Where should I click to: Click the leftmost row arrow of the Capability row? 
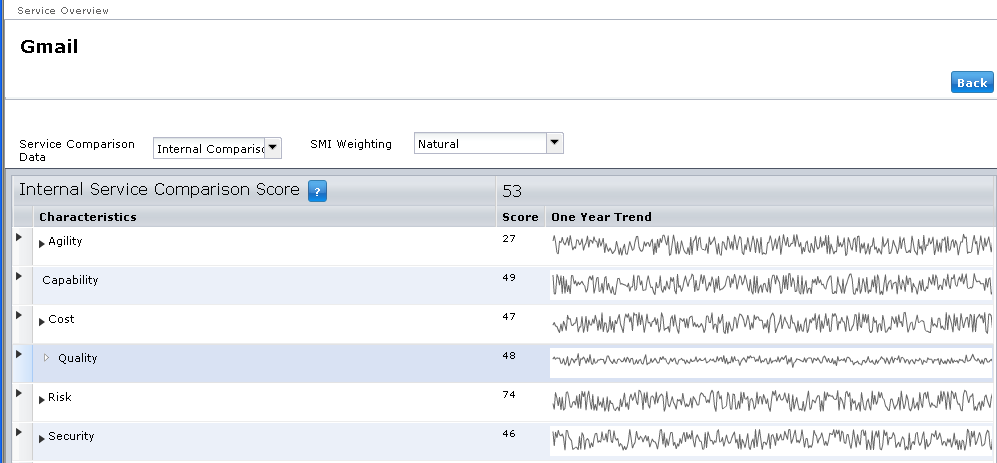19,276
